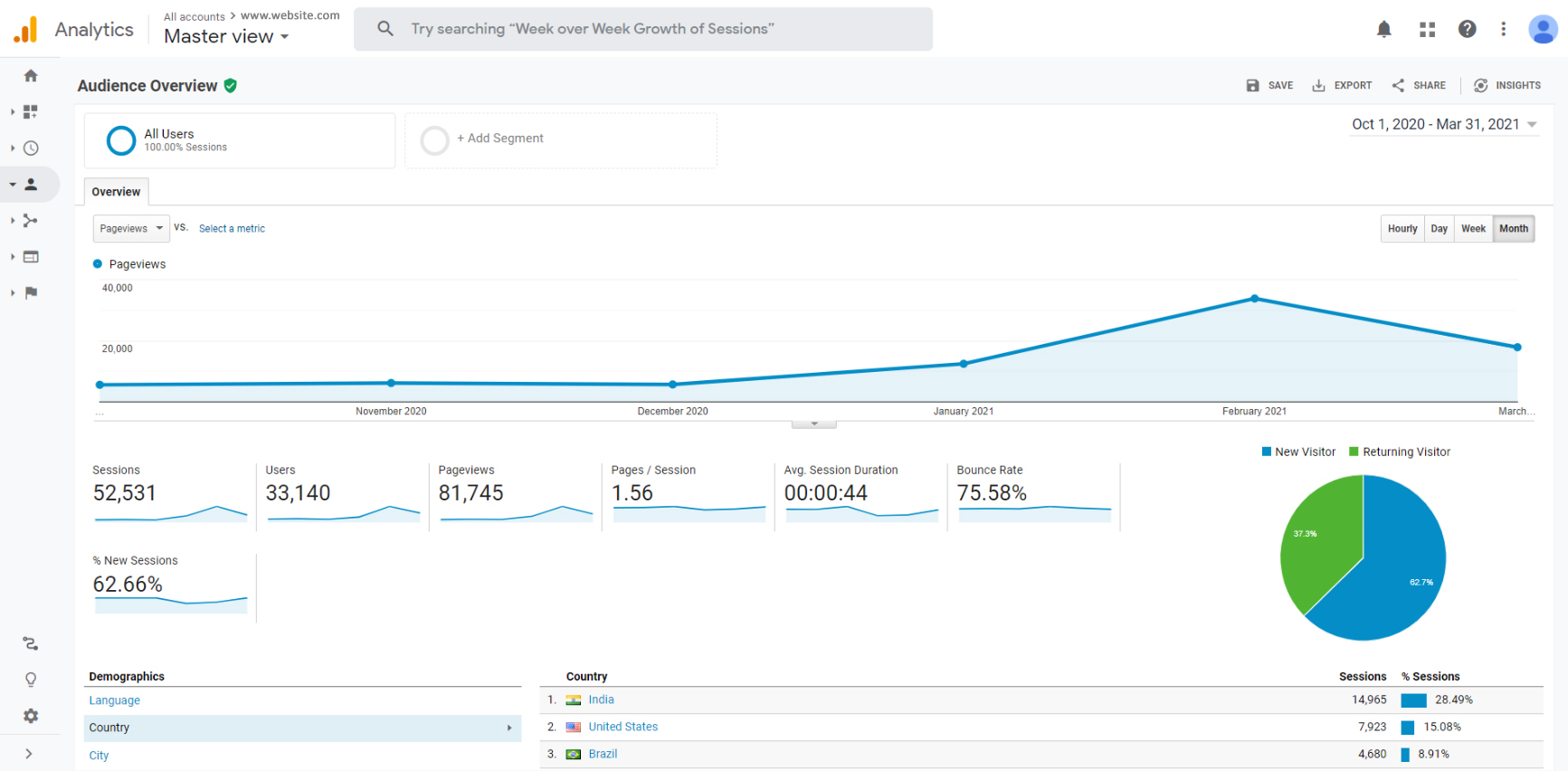This screenshot has height=771, width=1568.
Task: Switch chart granularity to Week
Action: [x=1472, y=229]
